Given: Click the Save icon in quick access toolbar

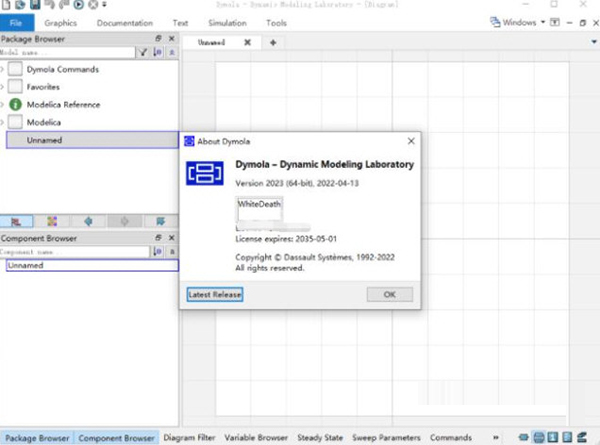Looking at the screenshot, I should pyautogui.click(x=34, y=5).
